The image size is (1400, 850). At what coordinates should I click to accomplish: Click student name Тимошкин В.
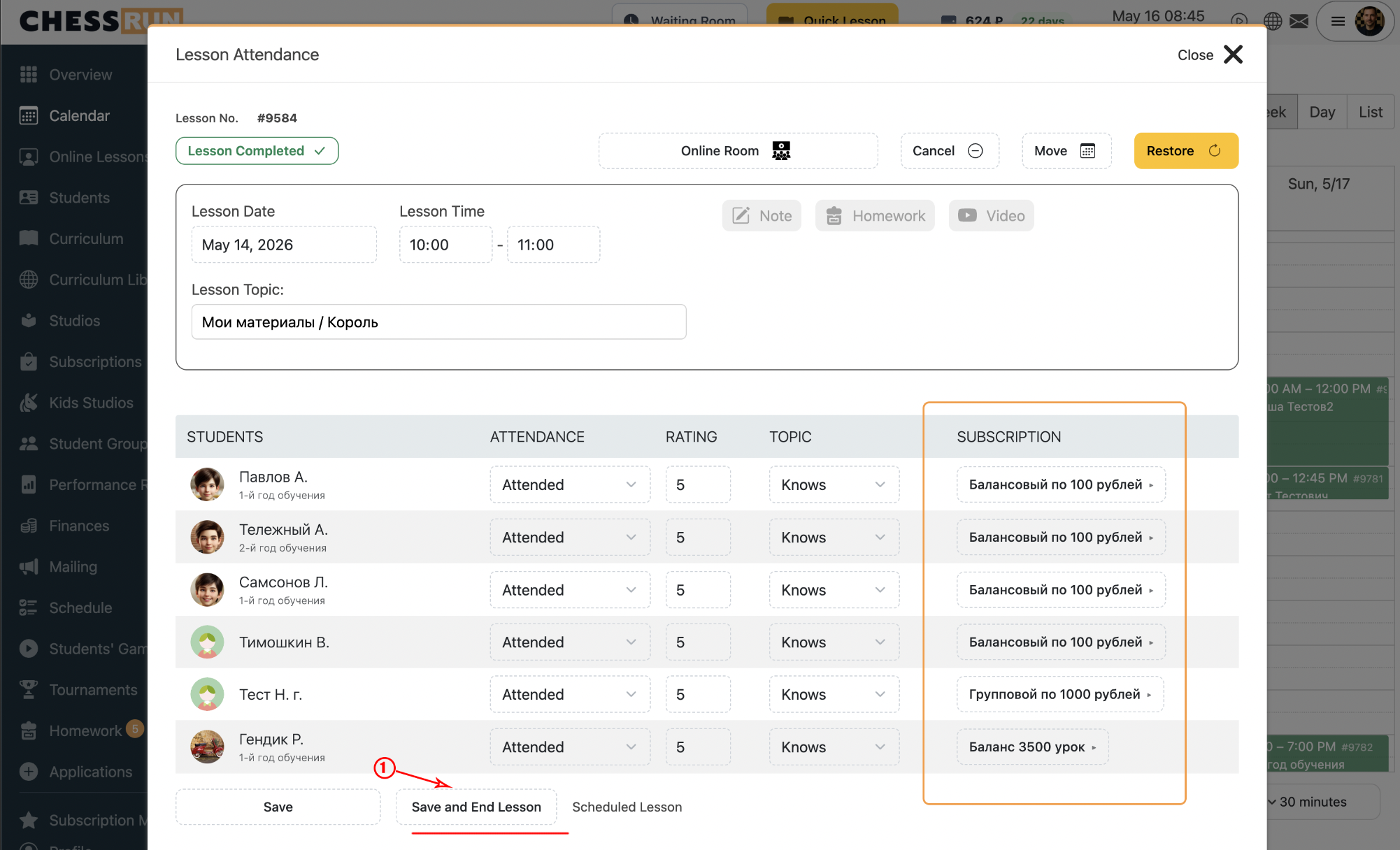(284, 642)
